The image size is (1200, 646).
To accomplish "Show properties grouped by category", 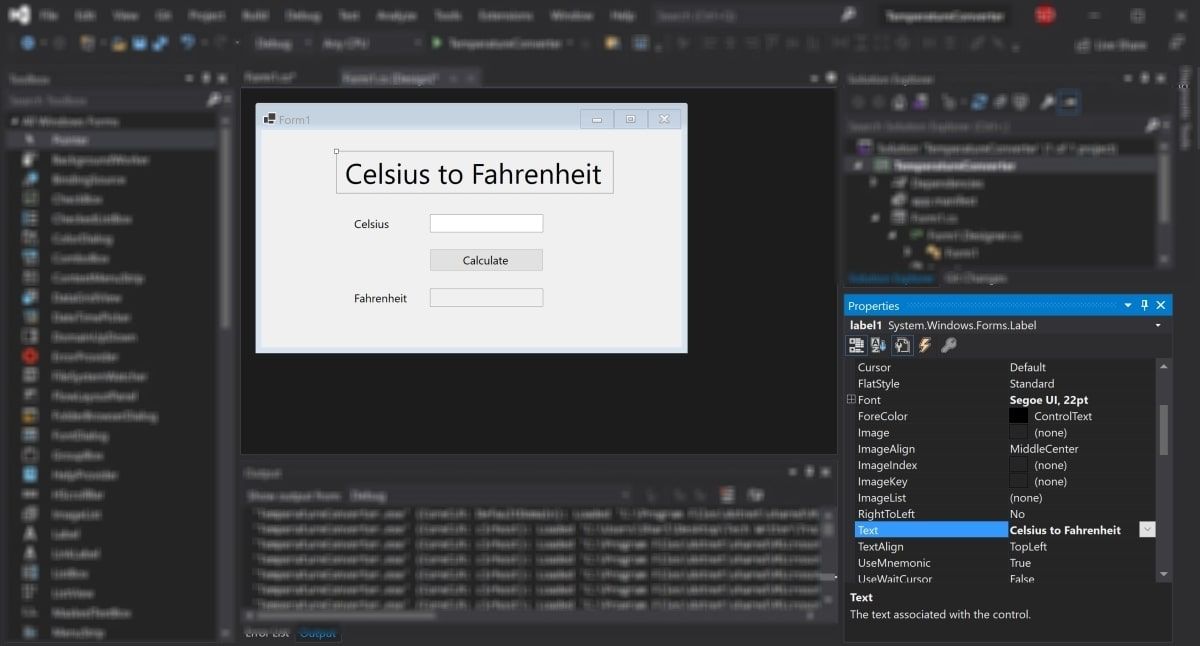I will click(857, 345).
